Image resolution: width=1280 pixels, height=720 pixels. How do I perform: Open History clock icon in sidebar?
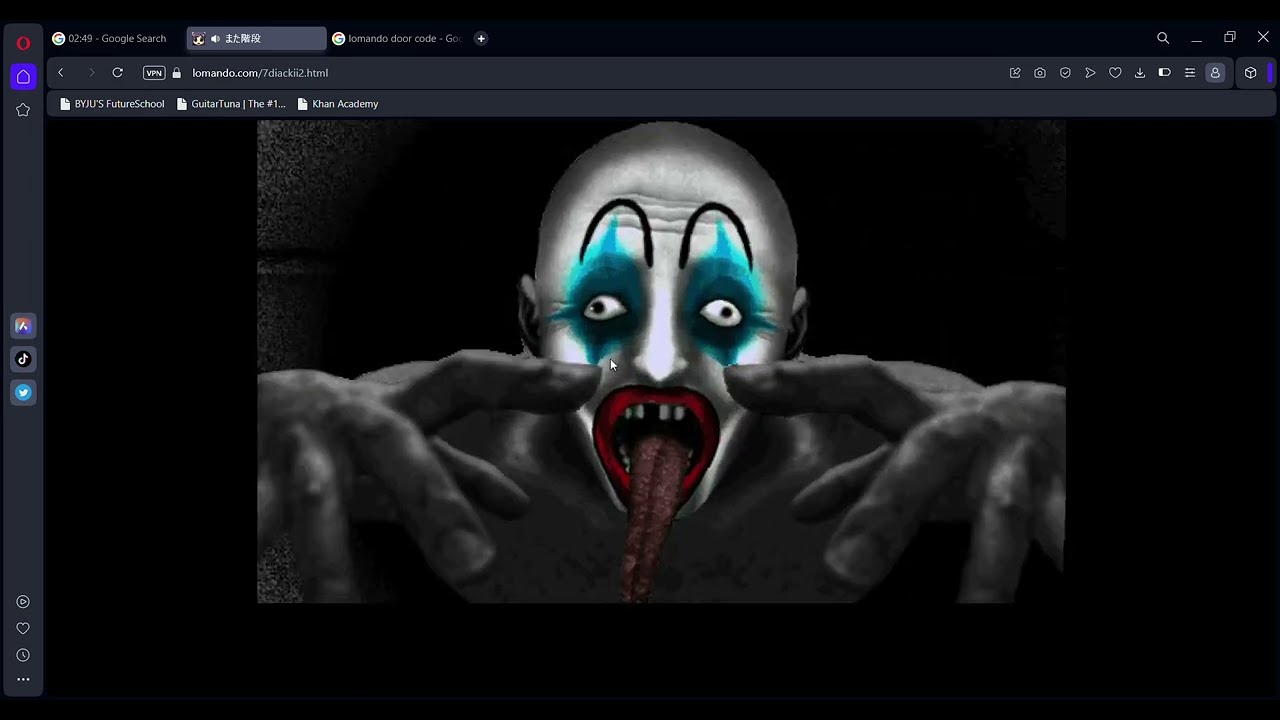[23, 655]
